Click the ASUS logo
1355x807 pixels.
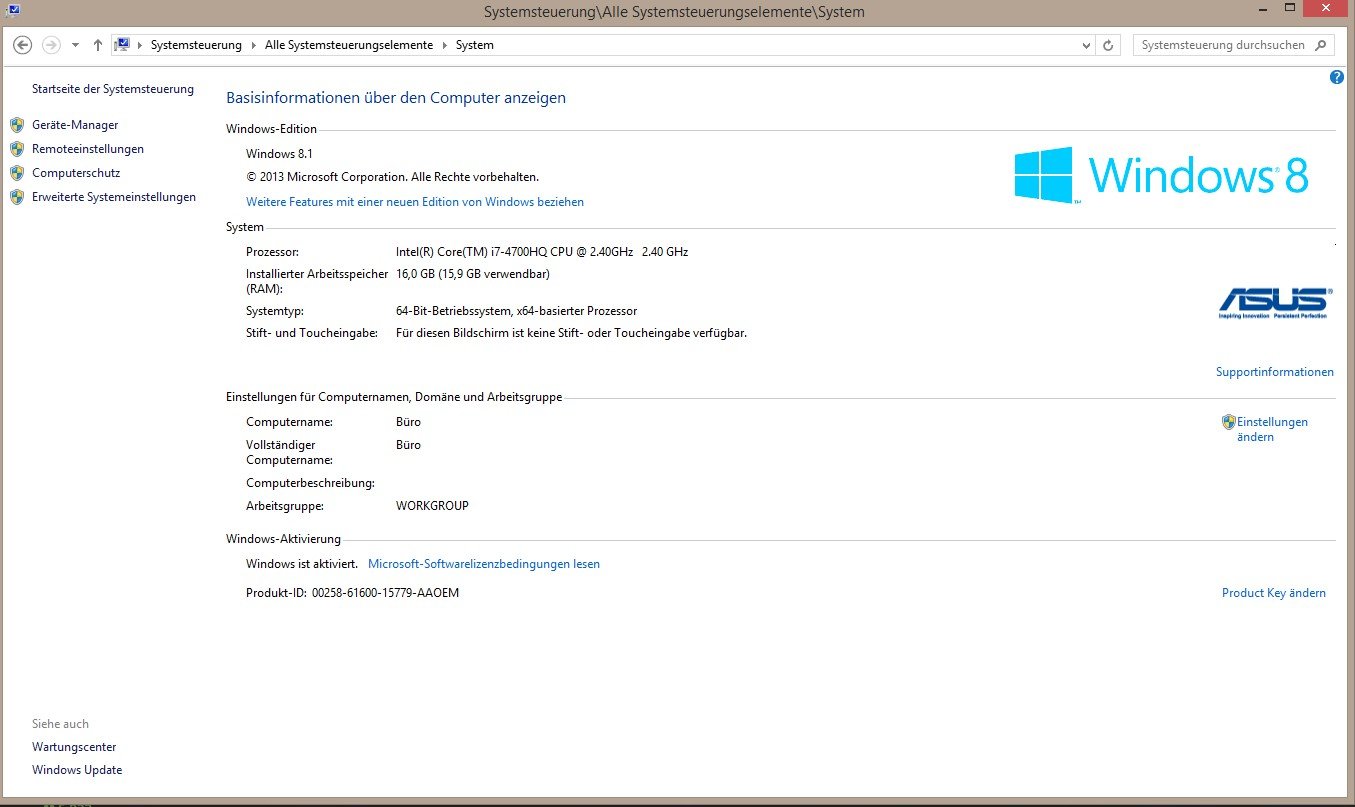tap(1274, 303)
